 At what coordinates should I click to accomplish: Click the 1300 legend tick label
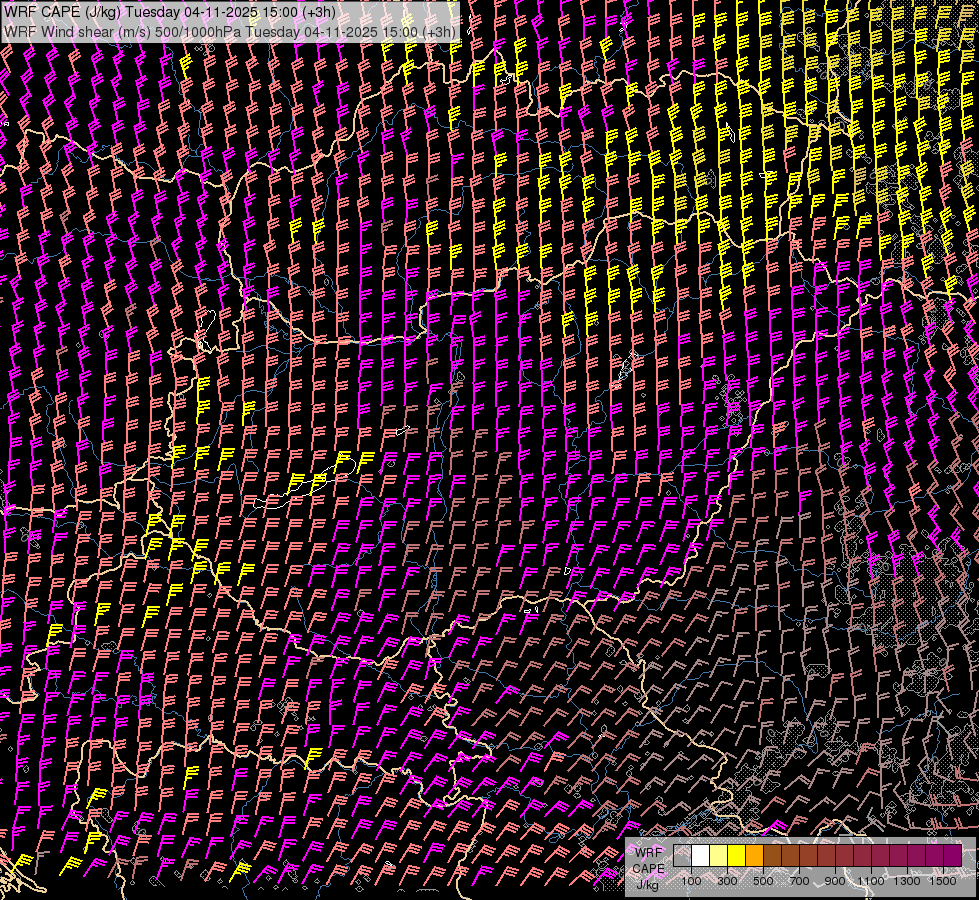(x=907, y=881)
